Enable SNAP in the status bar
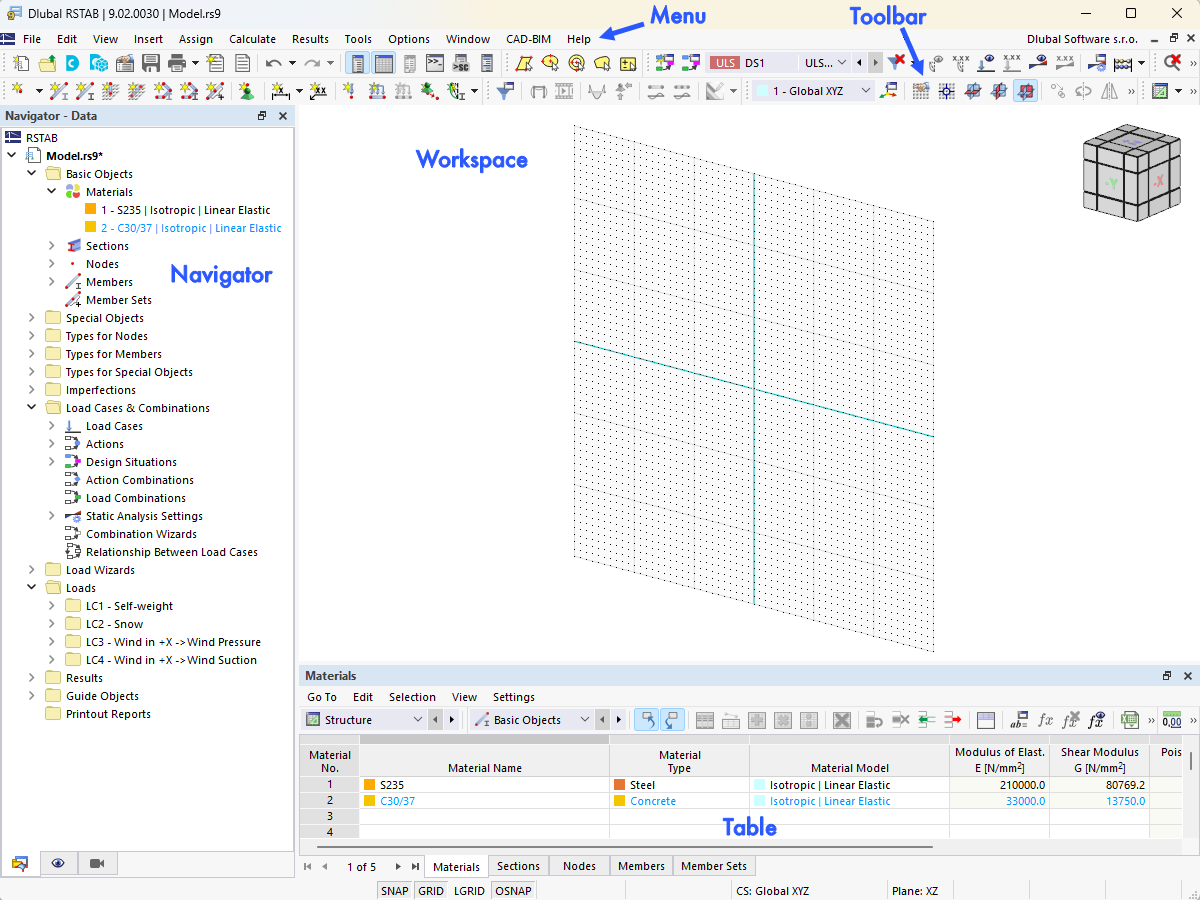 click(x=394, y=890)
